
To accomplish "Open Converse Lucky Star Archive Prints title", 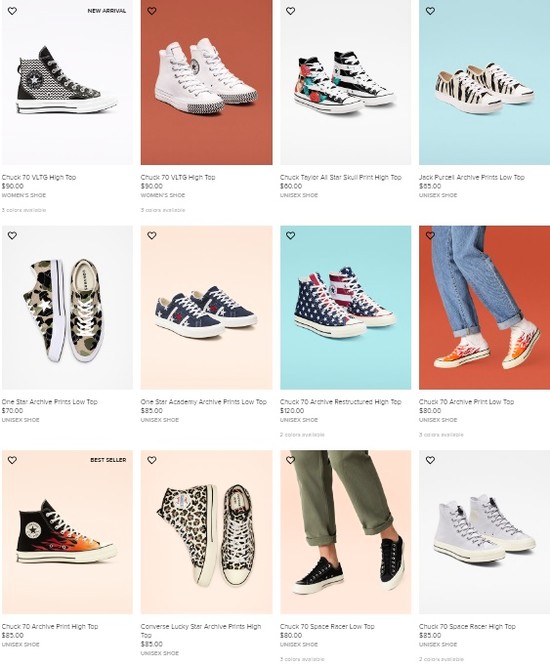I will [201, 630].
